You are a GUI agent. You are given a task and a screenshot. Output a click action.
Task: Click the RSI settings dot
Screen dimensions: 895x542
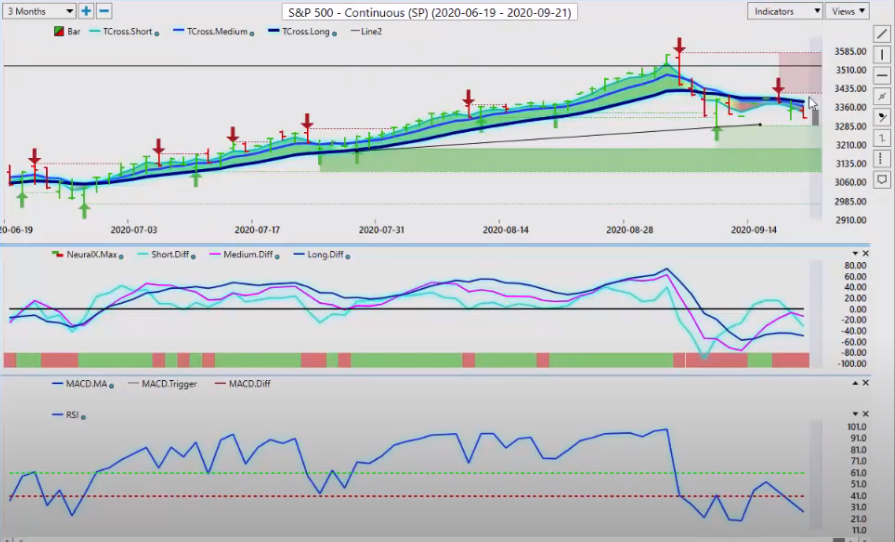click(x=83, y=417)
